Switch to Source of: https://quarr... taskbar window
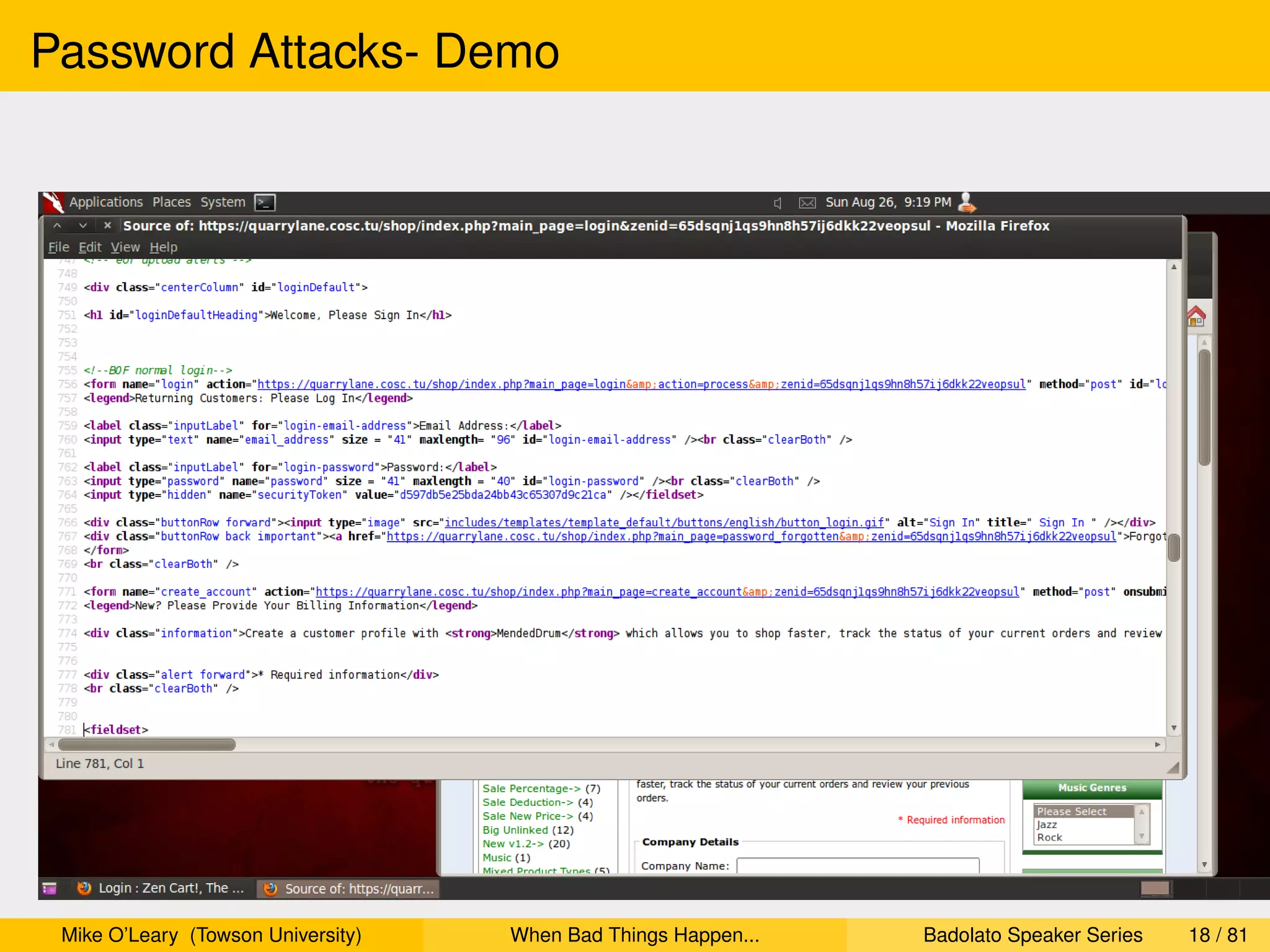 coord(349,889)
